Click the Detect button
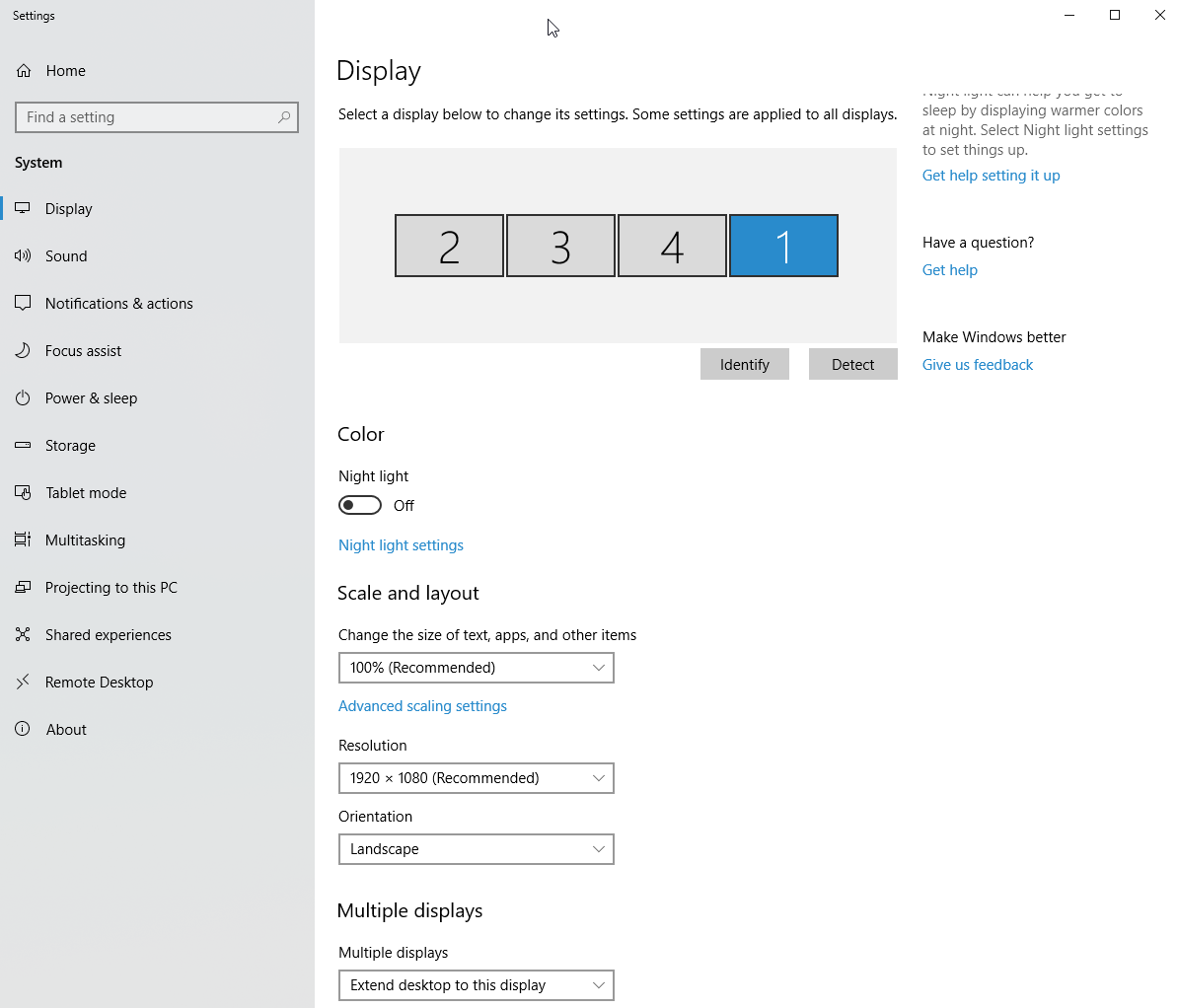The width and height of the screenshot is (1178, 1008). tap(852, 364)
